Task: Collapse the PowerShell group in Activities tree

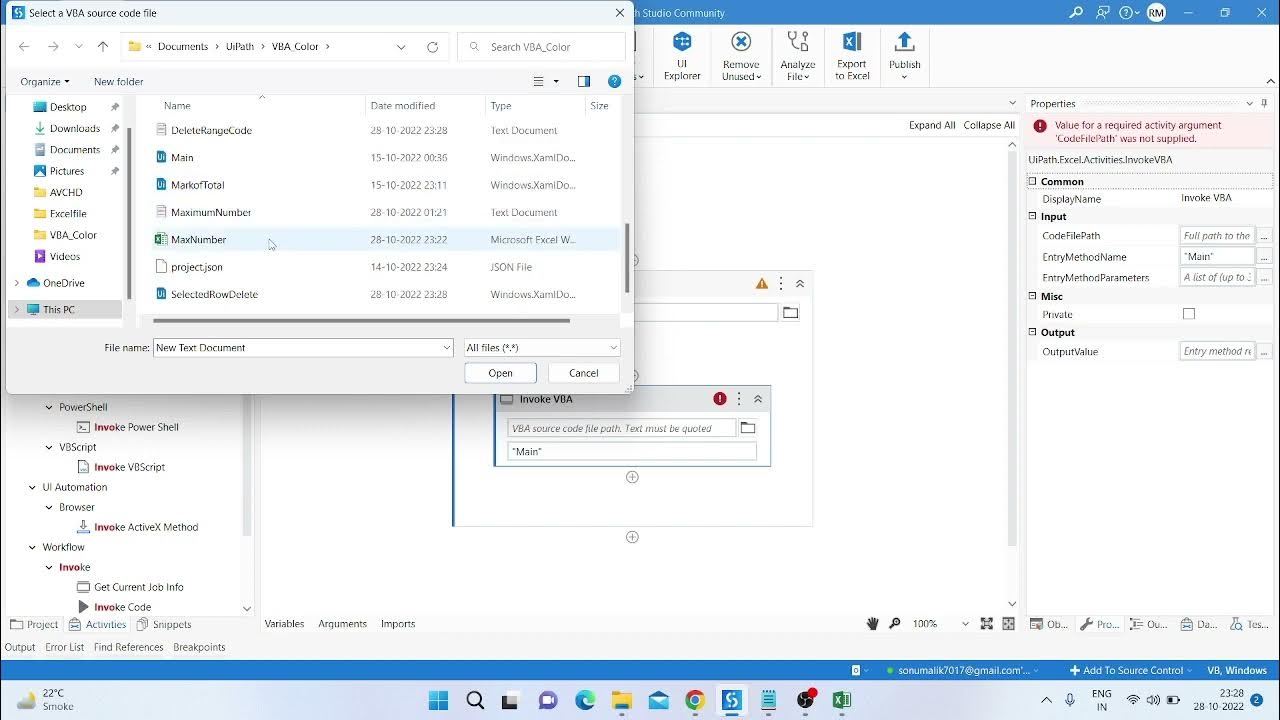Action: (x=49, y=407)
